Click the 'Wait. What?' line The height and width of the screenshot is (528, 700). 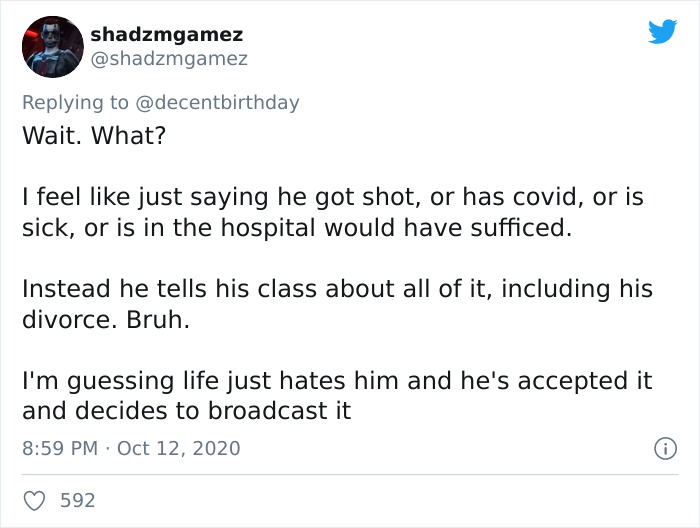tap(94, 135)
